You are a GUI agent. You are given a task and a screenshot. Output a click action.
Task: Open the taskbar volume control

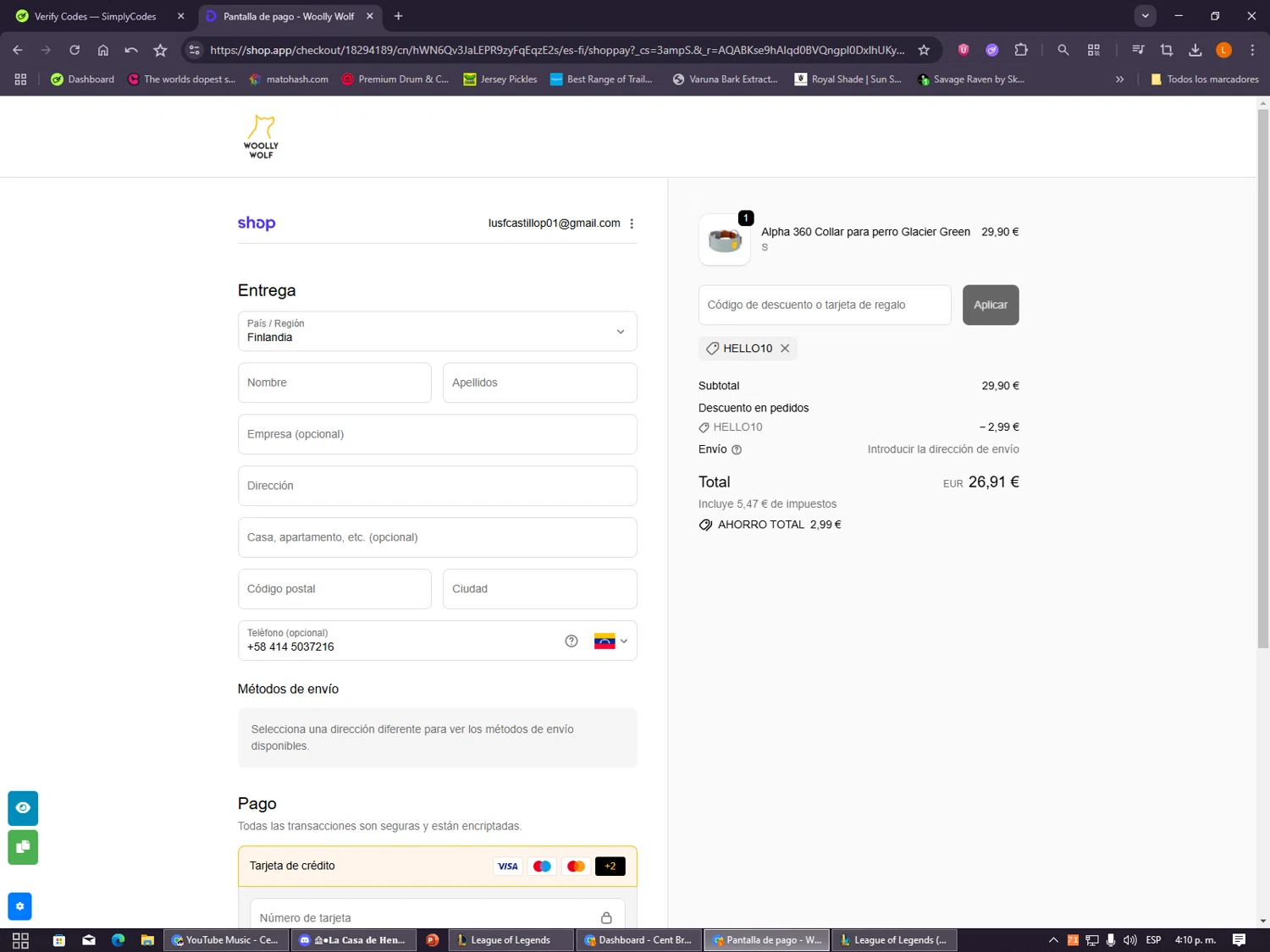1130,940
